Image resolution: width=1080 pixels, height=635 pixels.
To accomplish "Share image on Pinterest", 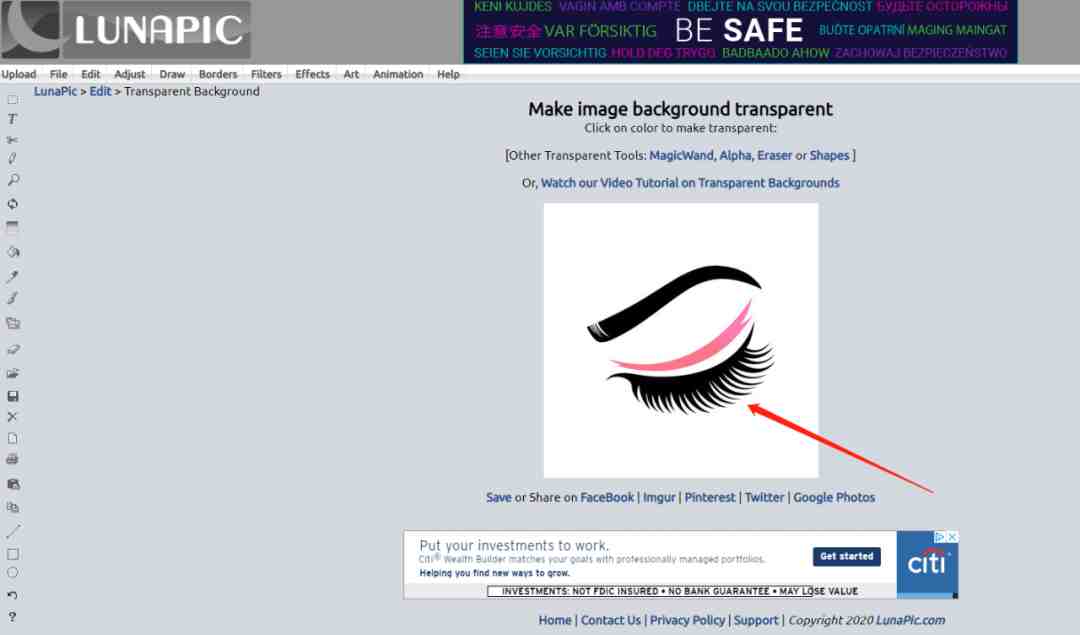I will pyautogui.click(x=710, y=497).
